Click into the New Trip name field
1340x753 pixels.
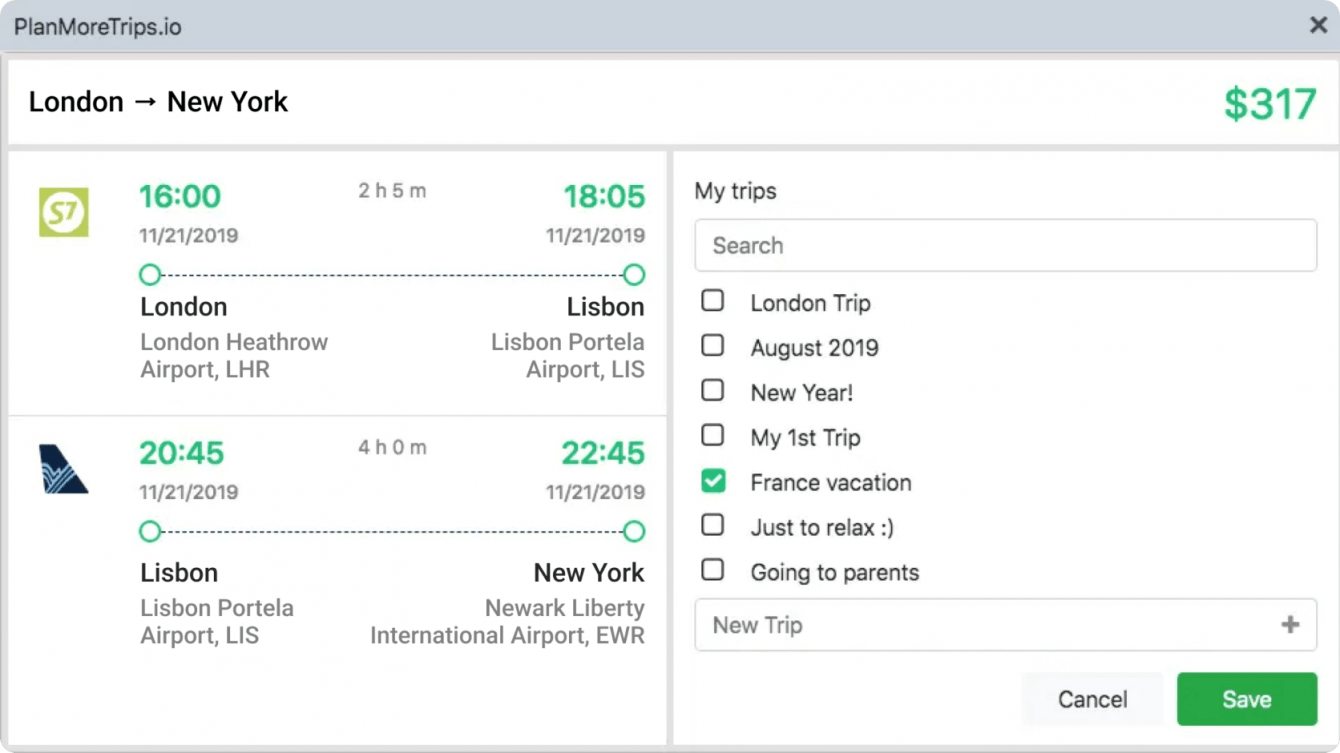980,625
